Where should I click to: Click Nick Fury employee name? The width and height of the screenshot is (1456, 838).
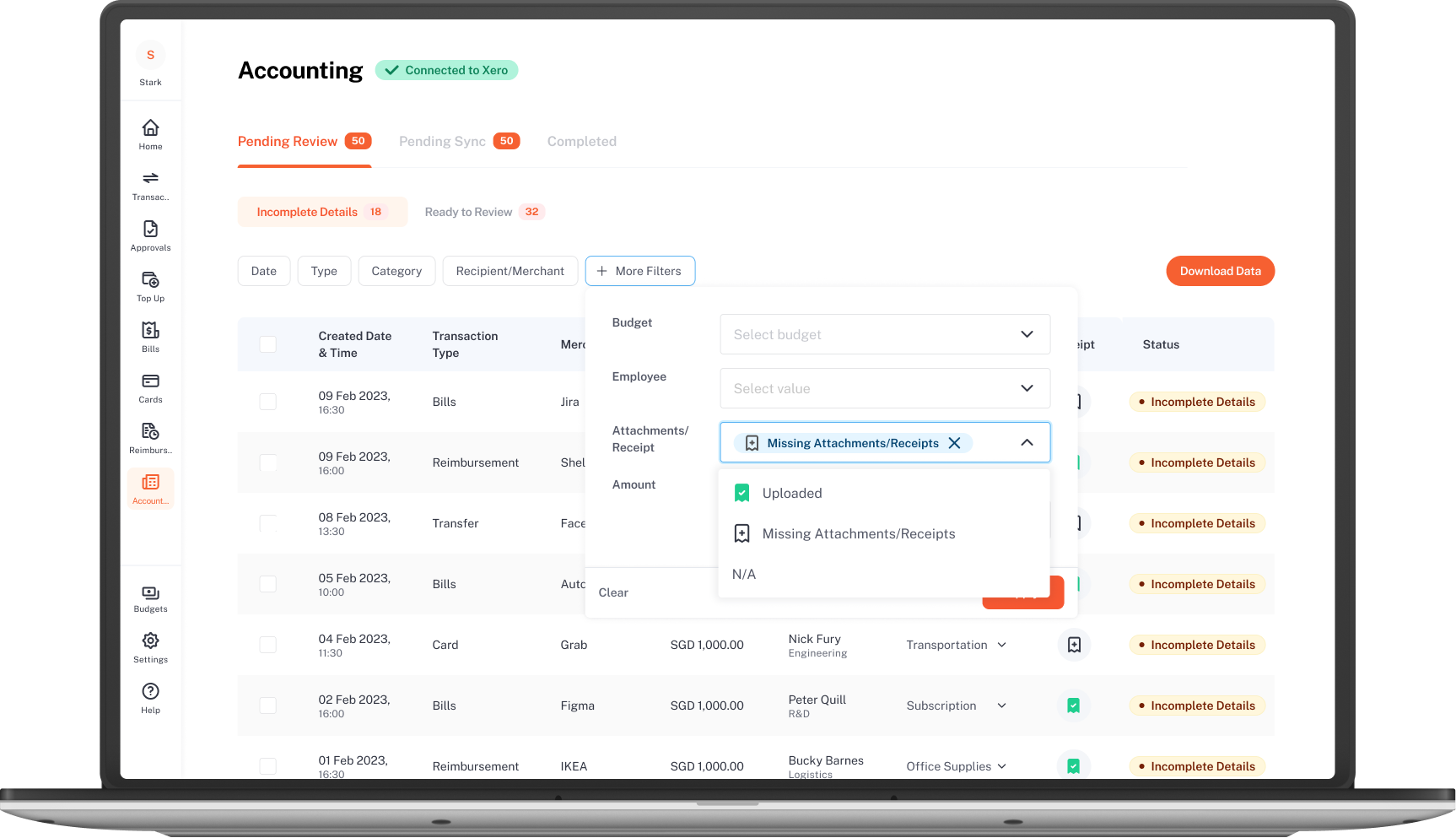coord(814,639)
